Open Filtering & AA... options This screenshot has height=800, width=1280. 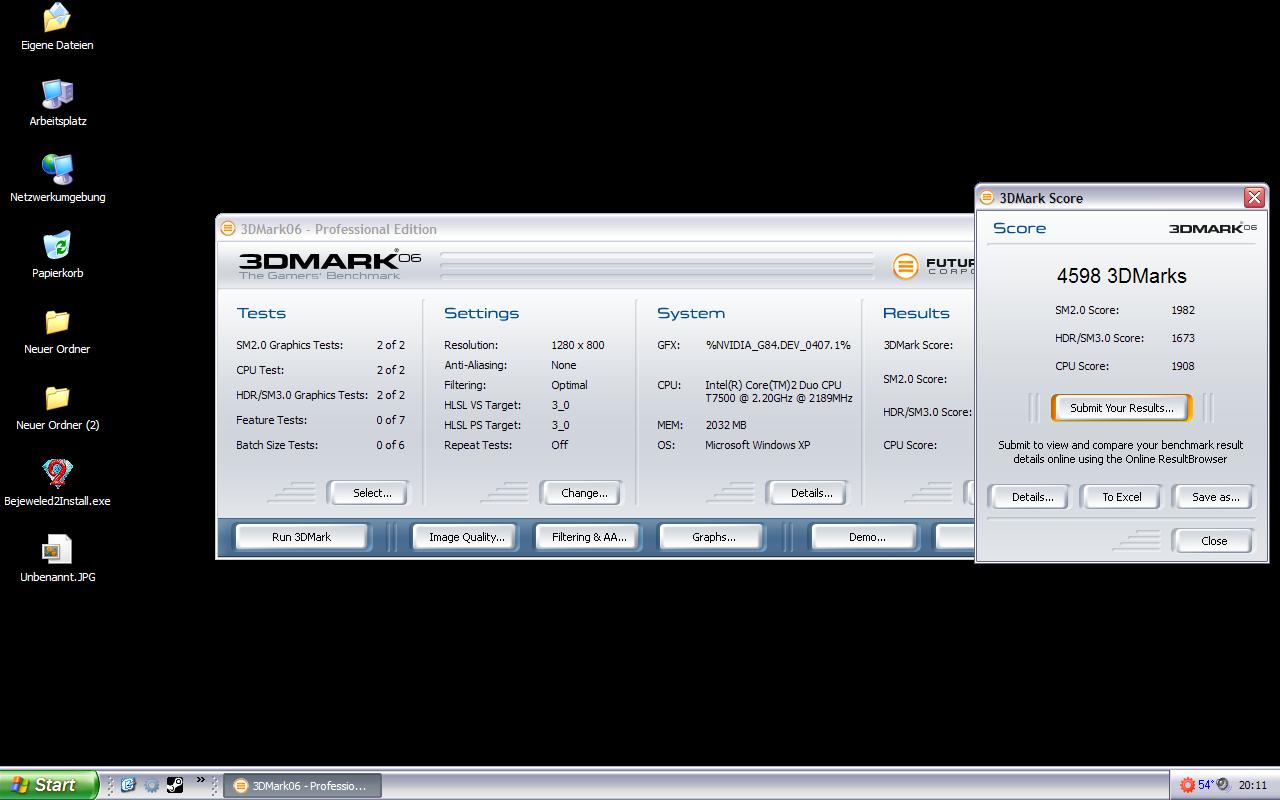click(589, 537)
